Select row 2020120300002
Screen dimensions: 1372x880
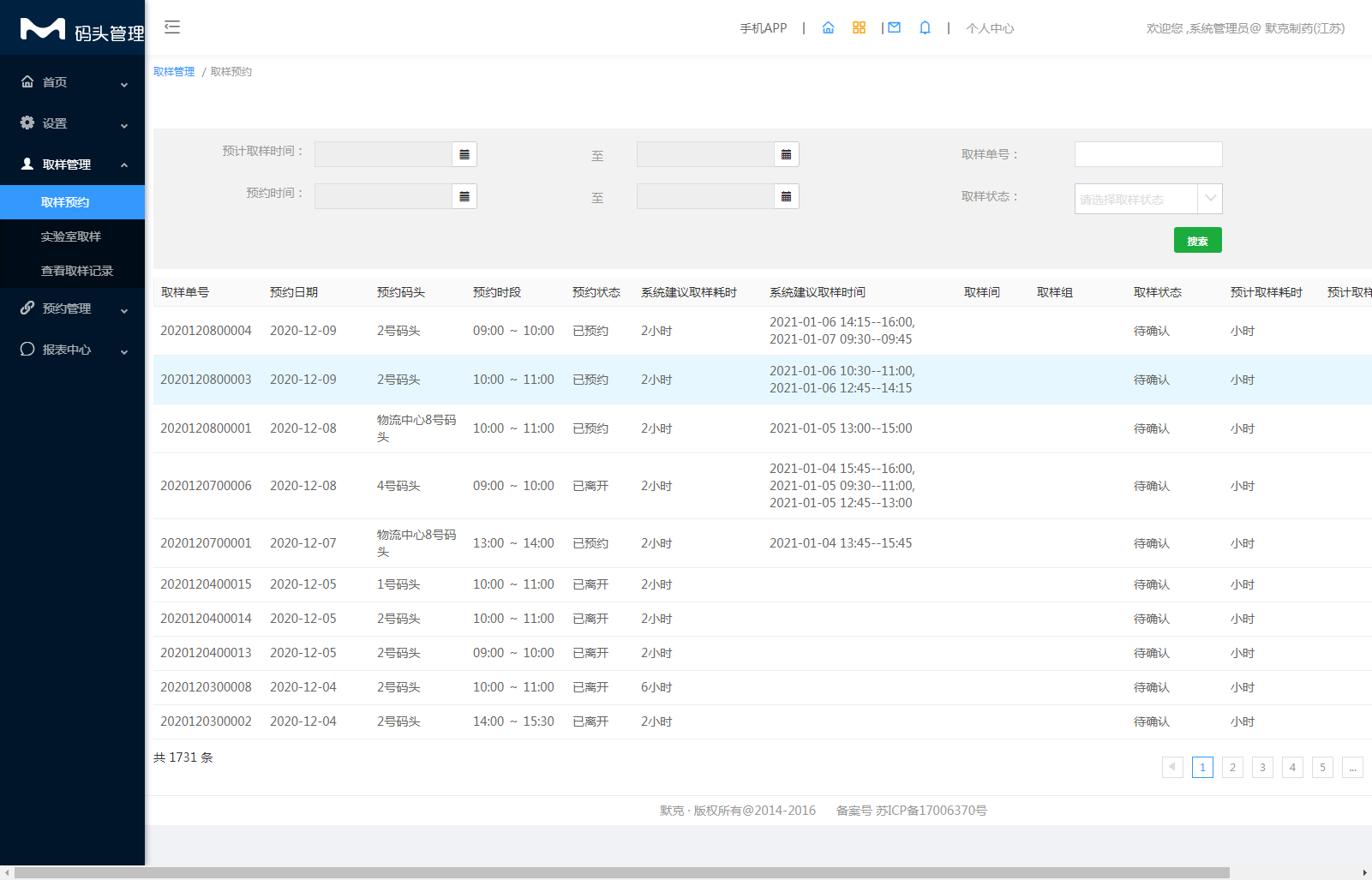point(763,721)
